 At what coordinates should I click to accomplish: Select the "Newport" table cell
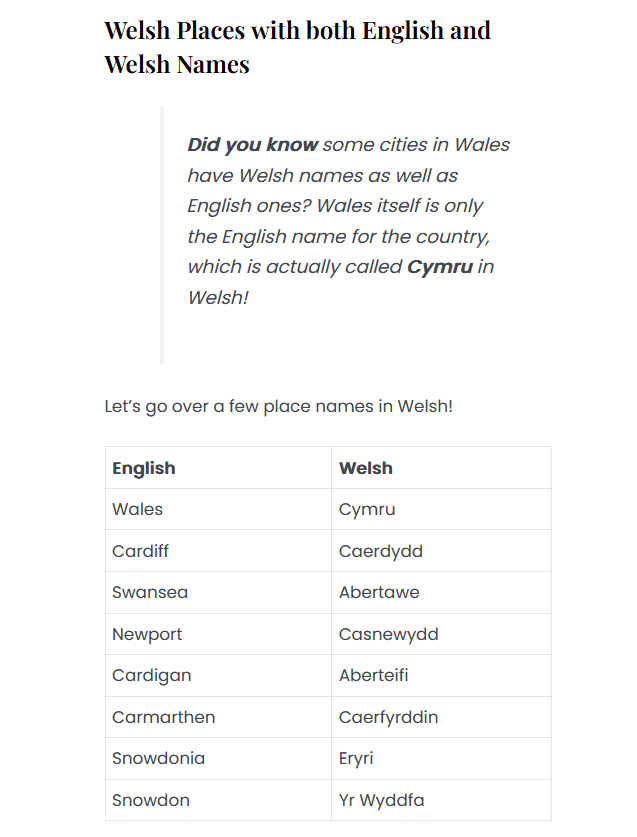pyautogui.click(x=147, y=634)
